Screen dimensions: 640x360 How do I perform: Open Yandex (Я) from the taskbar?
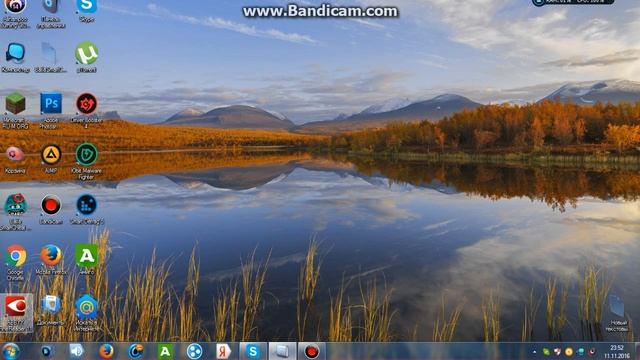(223, 351)
